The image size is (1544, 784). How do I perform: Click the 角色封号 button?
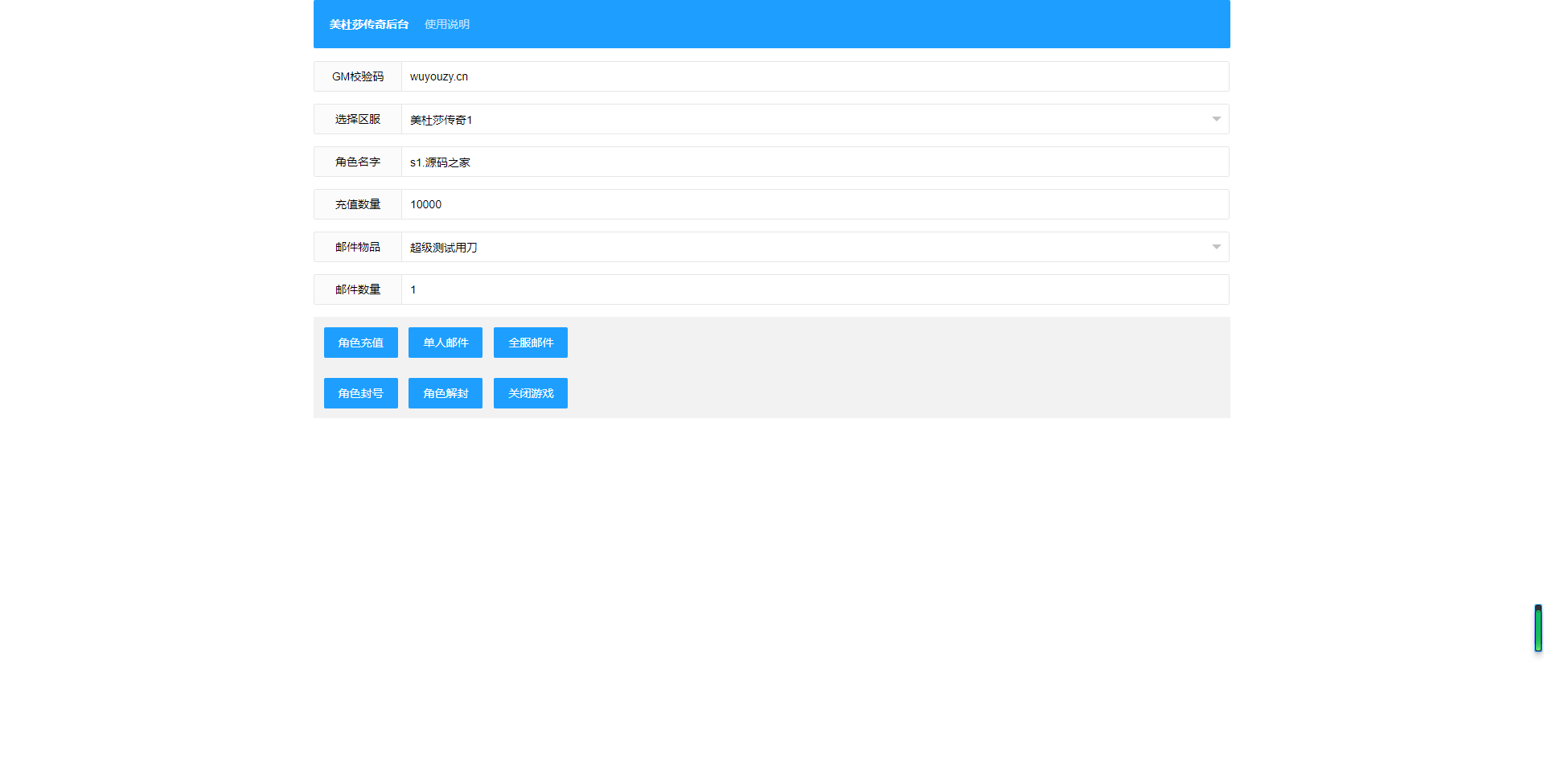pyautogui.click(x=361, y=393)
